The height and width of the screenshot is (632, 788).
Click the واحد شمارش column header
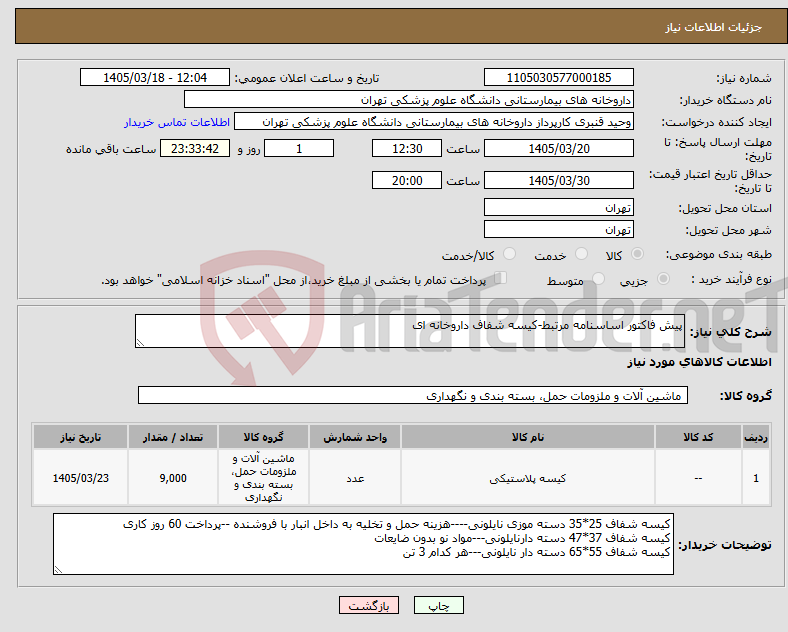click(355, 437)
